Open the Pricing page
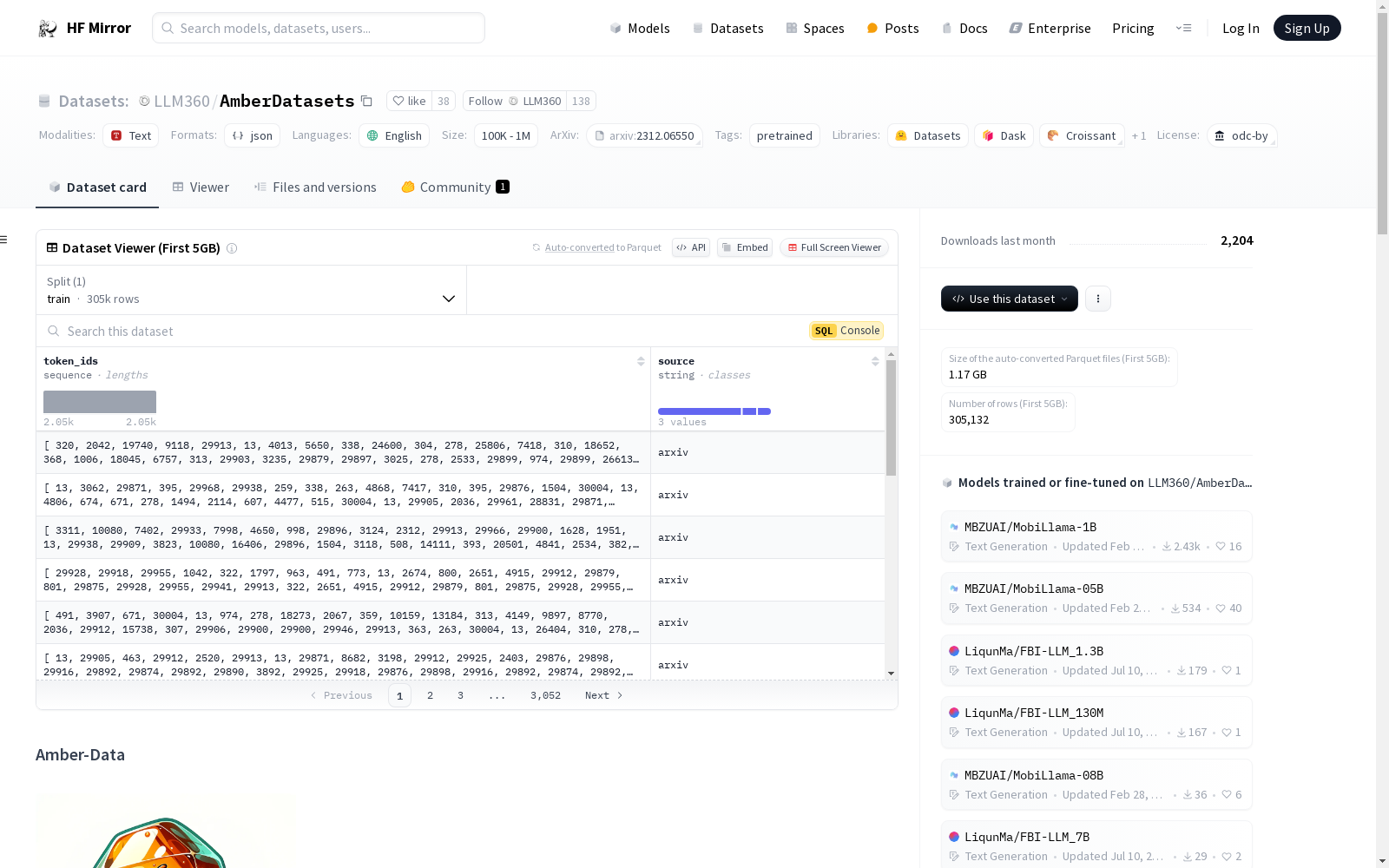Screen dimensions: 1389x868 (1133, 28)
